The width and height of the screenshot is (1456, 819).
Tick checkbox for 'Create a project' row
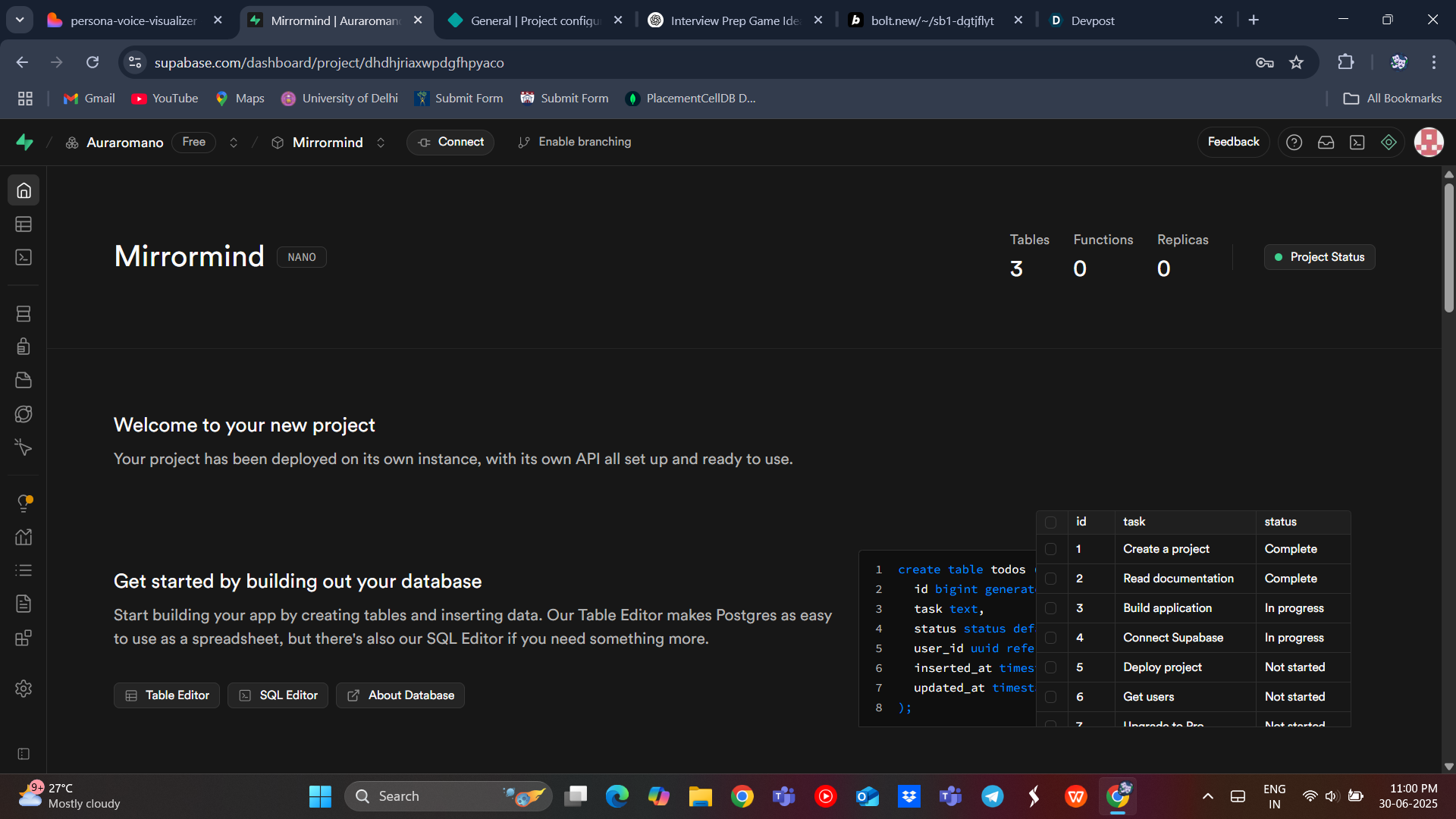coord(1050,549)
